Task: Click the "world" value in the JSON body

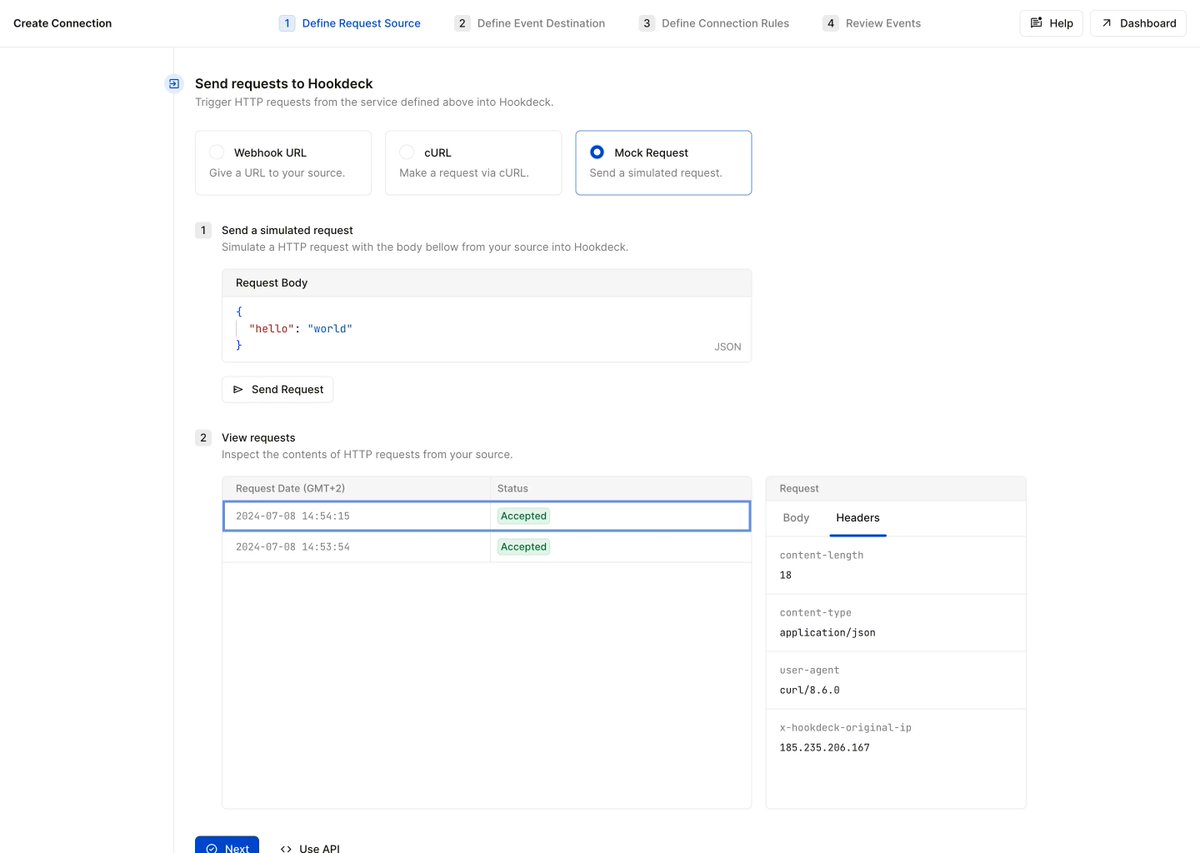Action: tap(330, 328)
